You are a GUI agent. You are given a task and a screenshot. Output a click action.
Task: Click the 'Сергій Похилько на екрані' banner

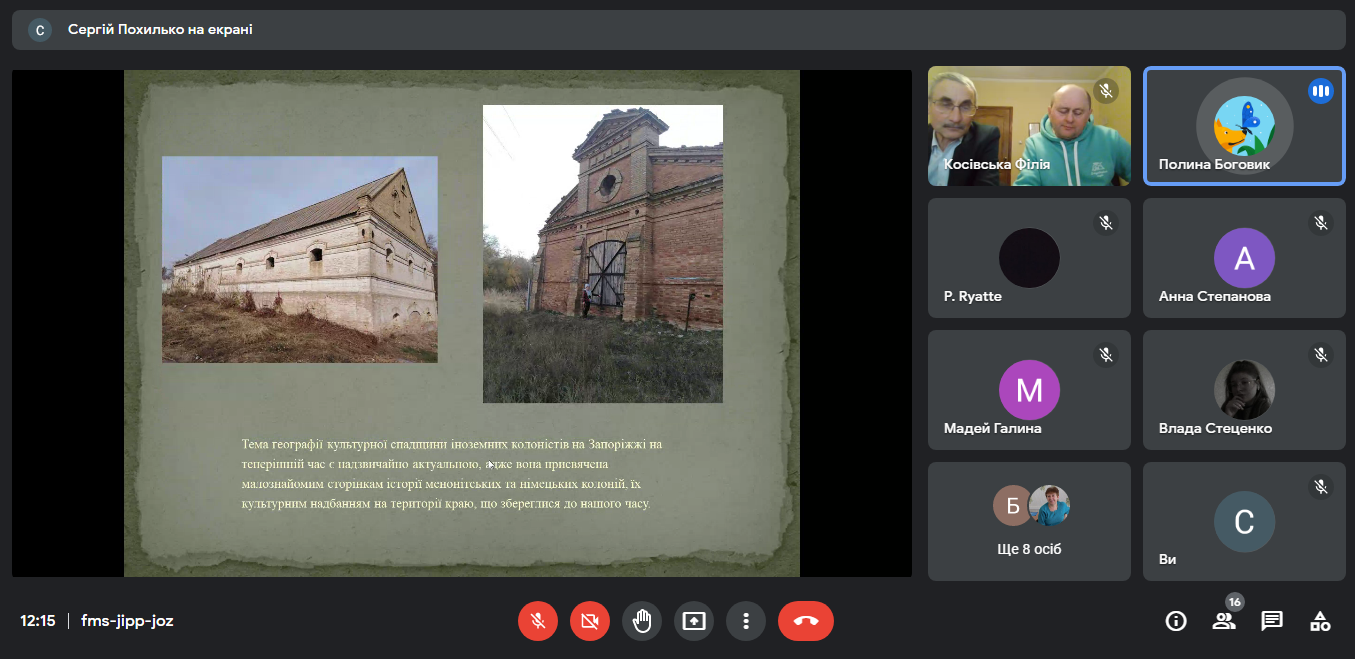pyautogui.click(x=160, y=30)
